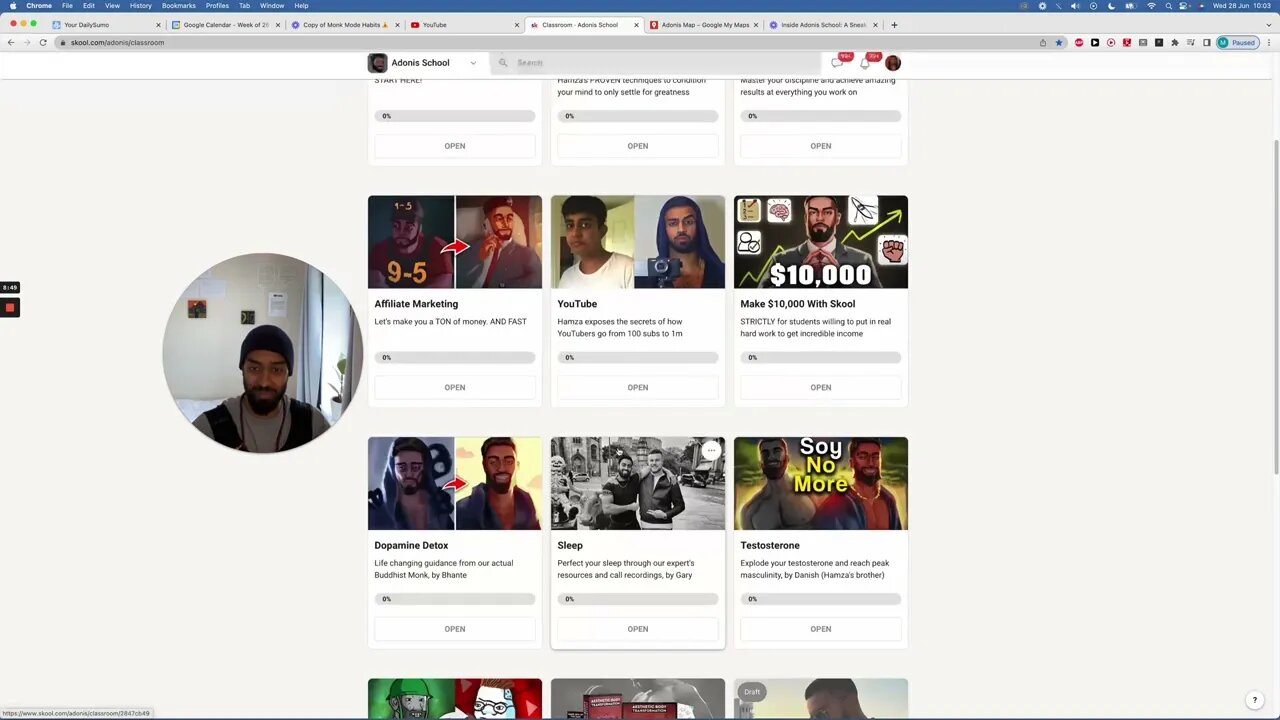
Task: Reload the page
Action: [43, 43]
